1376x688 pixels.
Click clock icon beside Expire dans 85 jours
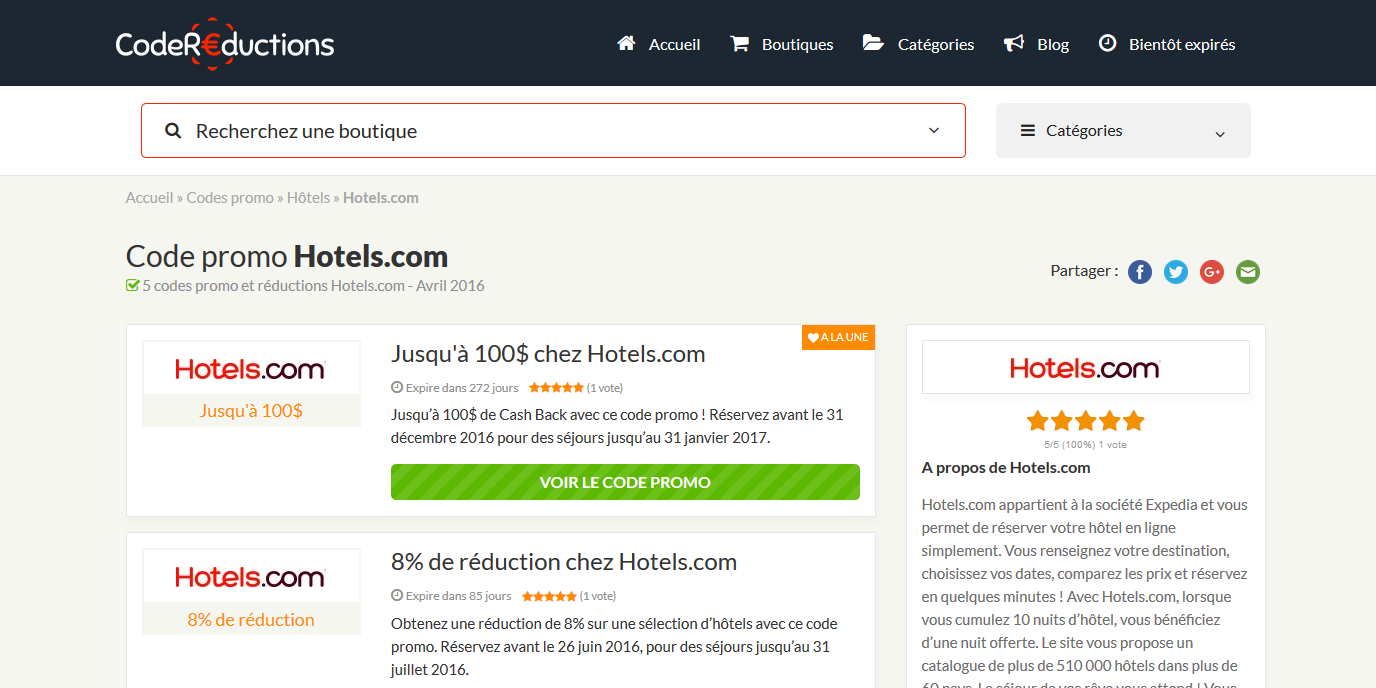click(397, 596)
